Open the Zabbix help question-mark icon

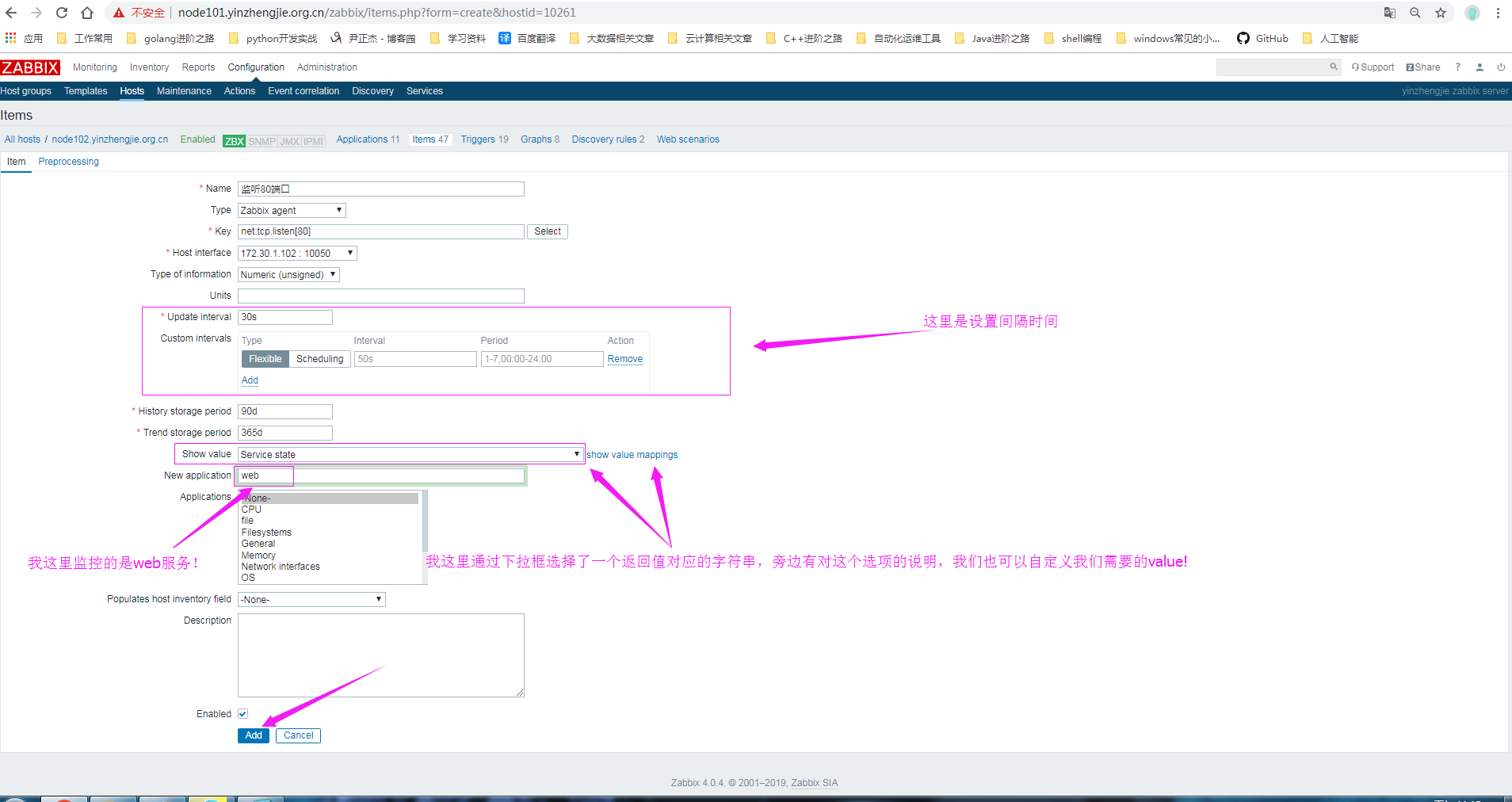tap(1458, 67)
